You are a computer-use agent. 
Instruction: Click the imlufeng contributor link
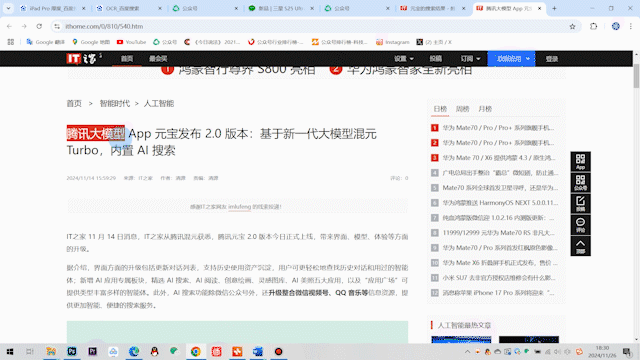pos(240,207)
